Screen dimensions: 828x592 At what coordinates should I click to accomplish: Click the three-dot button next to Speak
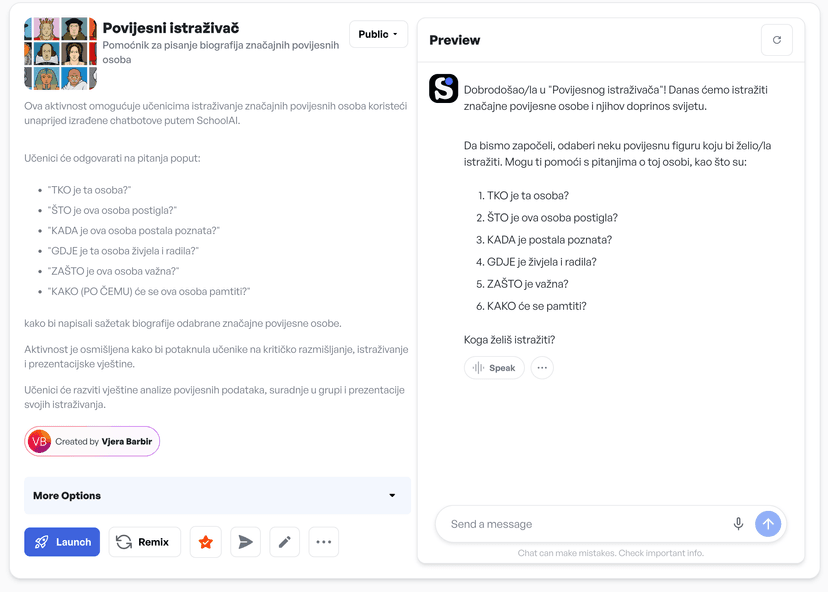[542, 368]
